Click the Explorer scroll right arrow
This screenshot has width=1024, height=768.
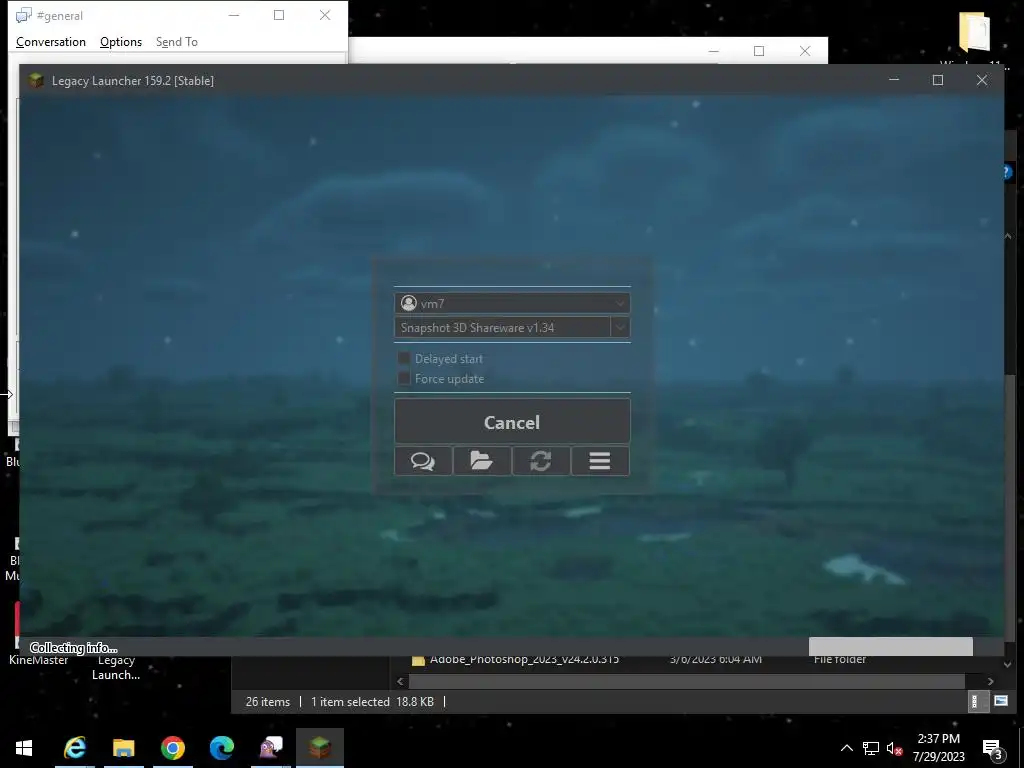tap(991, 681)
